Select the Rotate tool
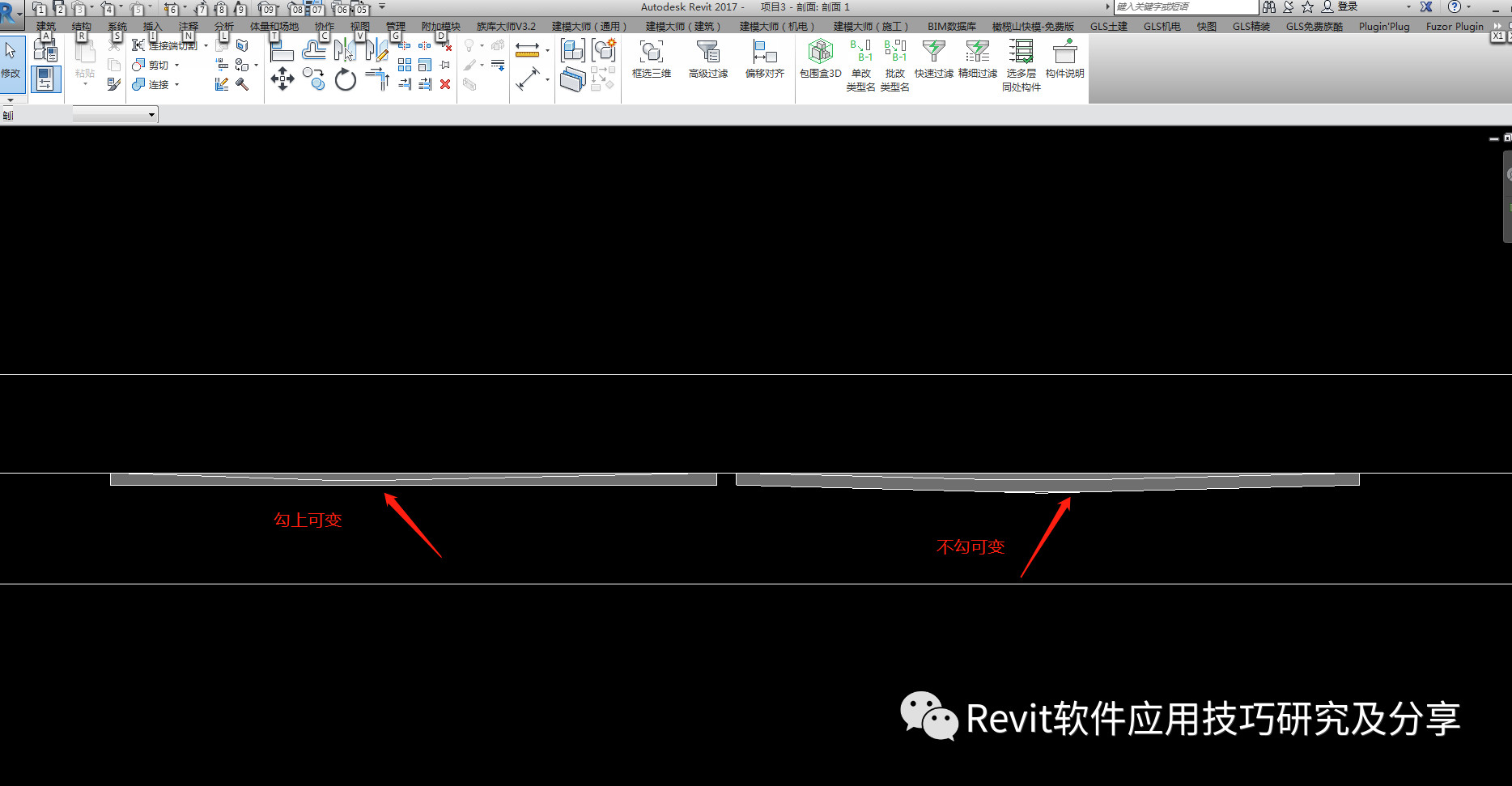The height and width of the screenshot is (786, 1512). pos(346,79)
